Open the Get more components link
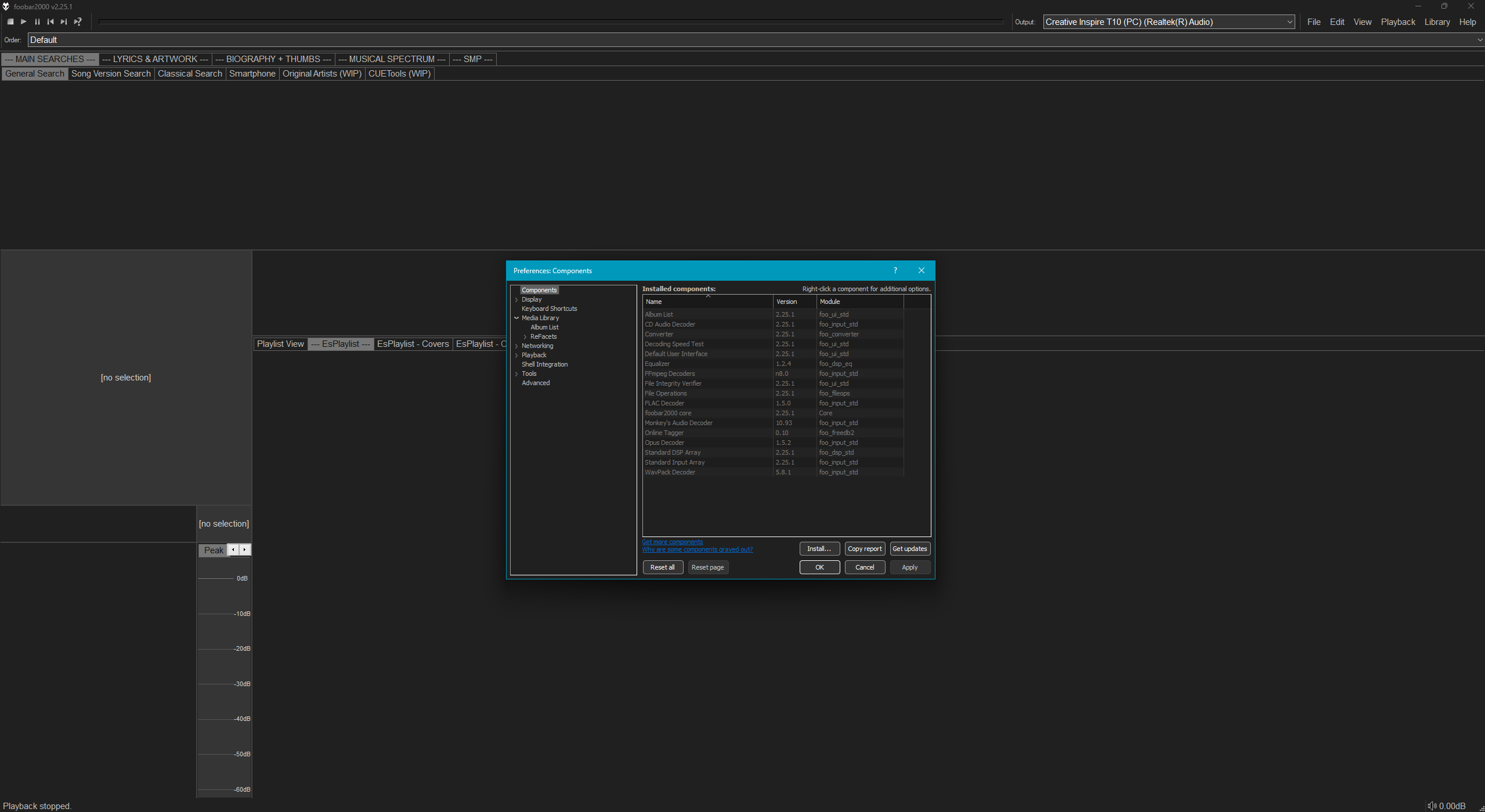The width and height of the screenshot is (1485, 812). [672, 542]
